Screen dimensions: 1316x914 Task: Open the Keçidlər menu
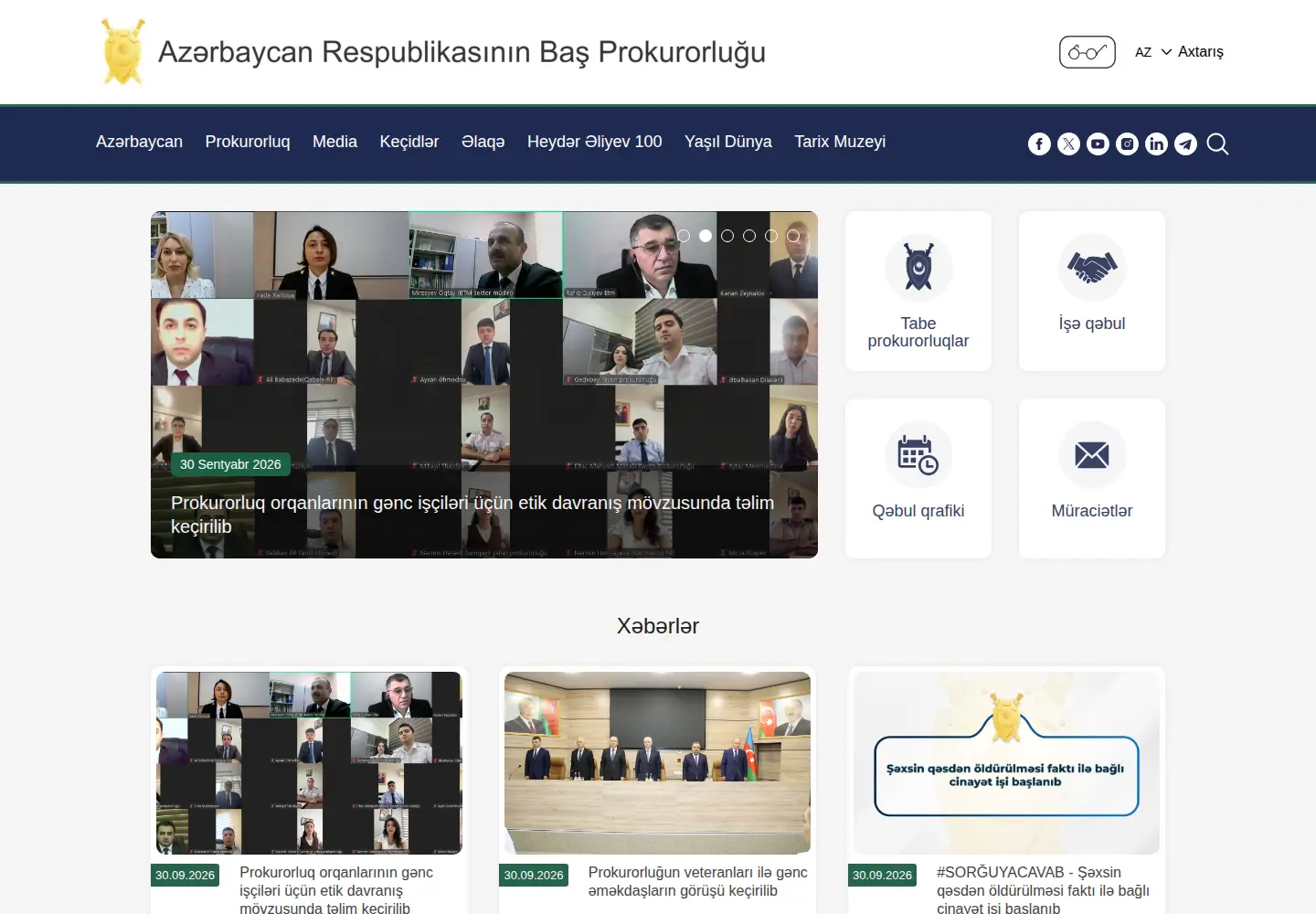pyautogui.click(x=409, y=142)
